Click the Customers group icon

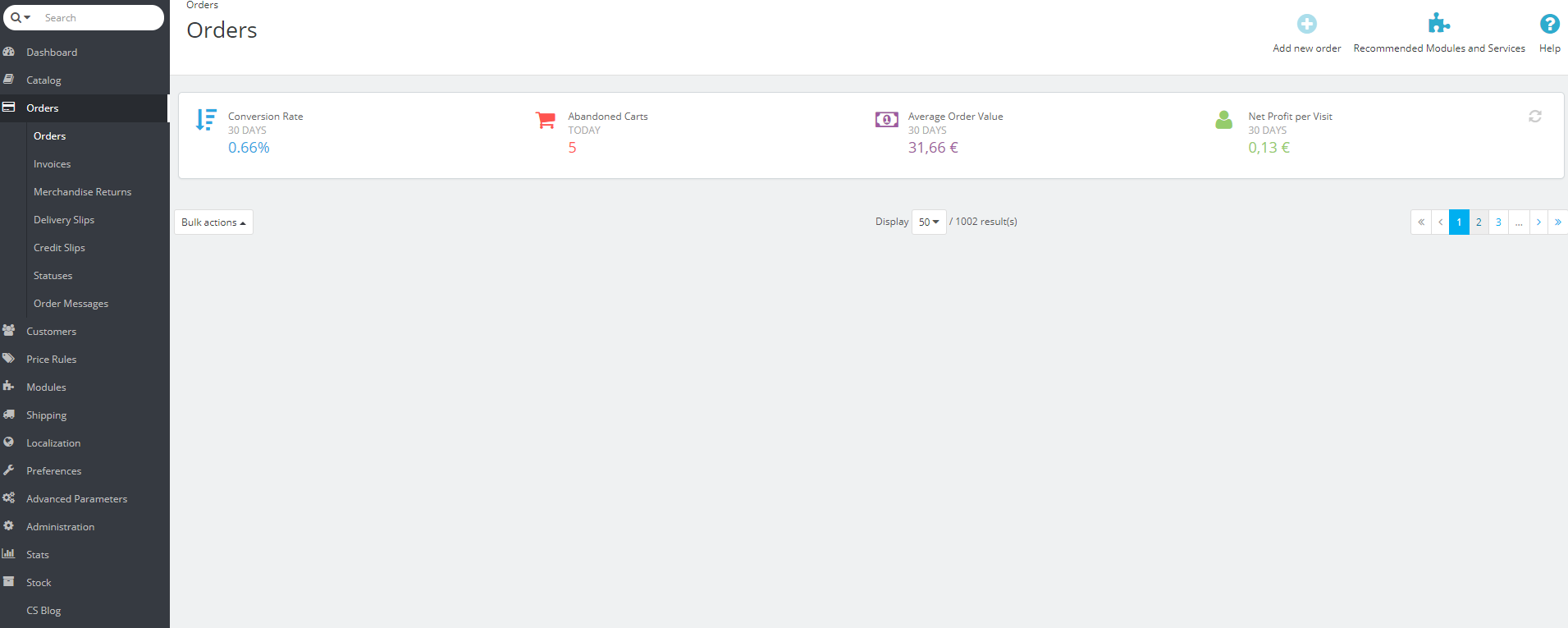click(x=9, y=331)
